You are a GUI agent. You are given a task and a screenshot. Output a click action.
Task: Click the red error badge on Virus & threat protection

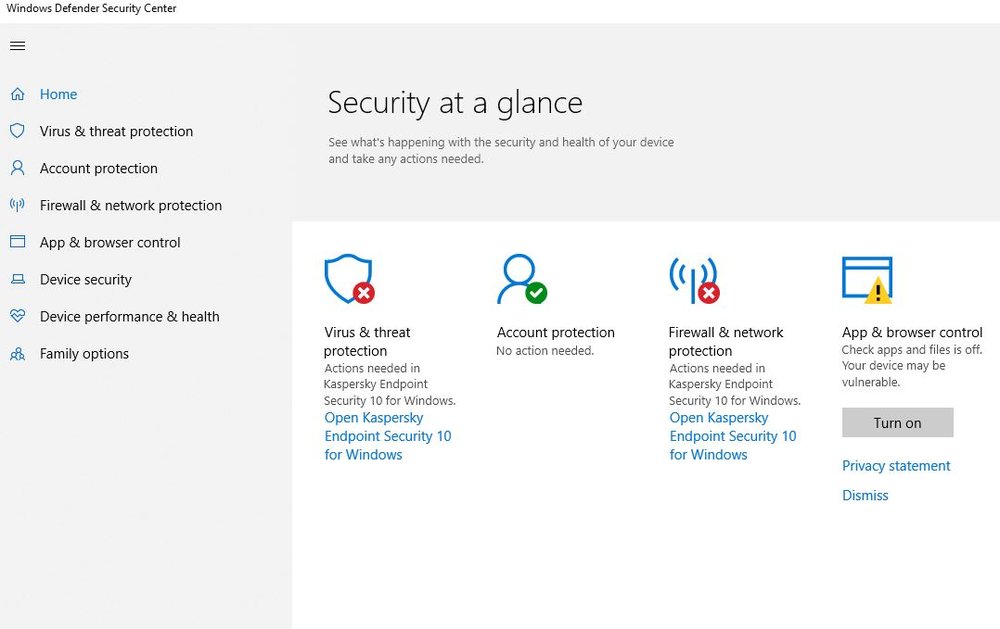click(364, 293)
